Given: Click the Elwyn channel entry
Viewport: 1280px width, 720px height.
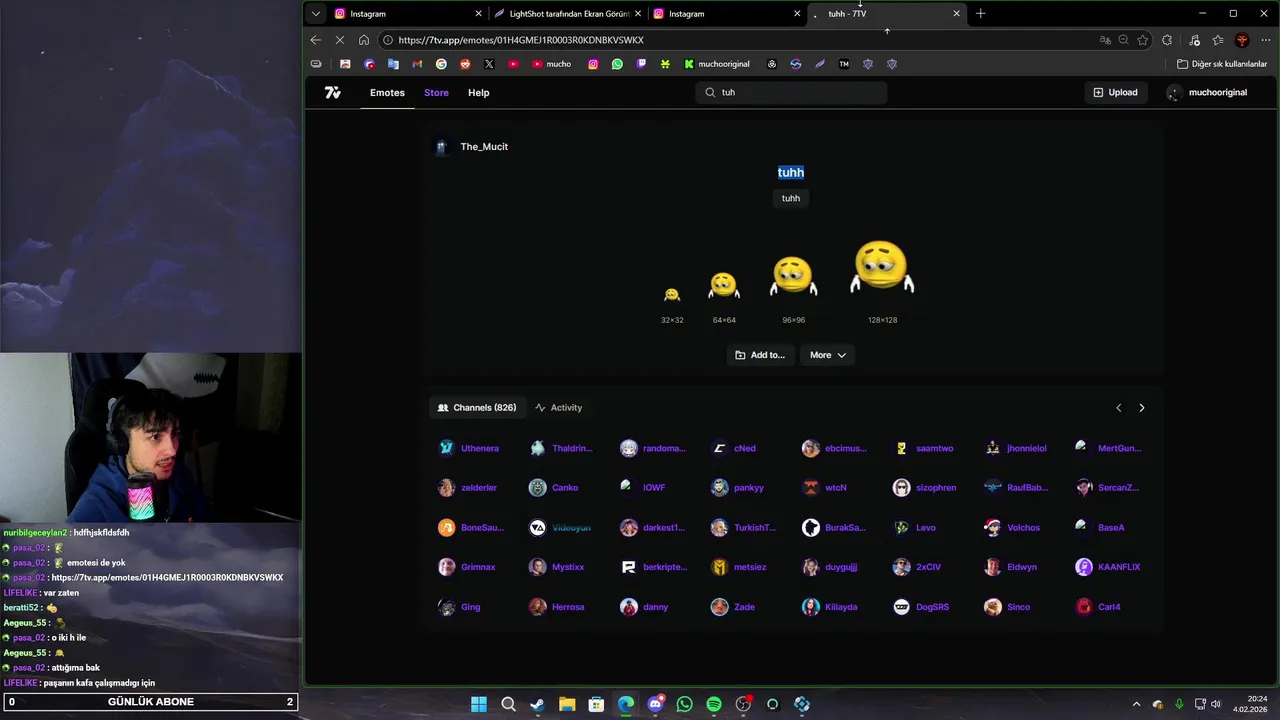Looking at the screenshot, I should tap(1011, 567).
